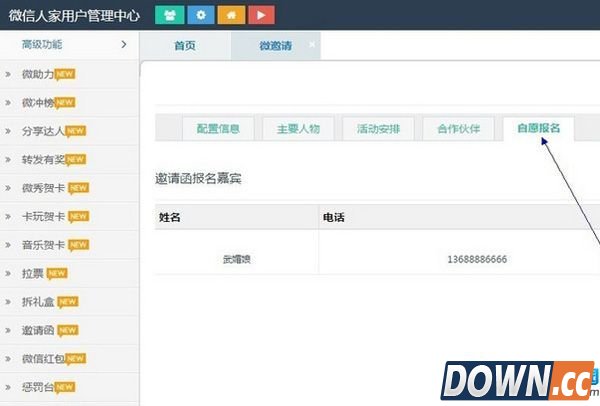The width and height of the screenshot is (600, 406).
Task: Click the 邀请函报名嘉宾 heading
Action: pyautogui.click(x=198, y=178)
